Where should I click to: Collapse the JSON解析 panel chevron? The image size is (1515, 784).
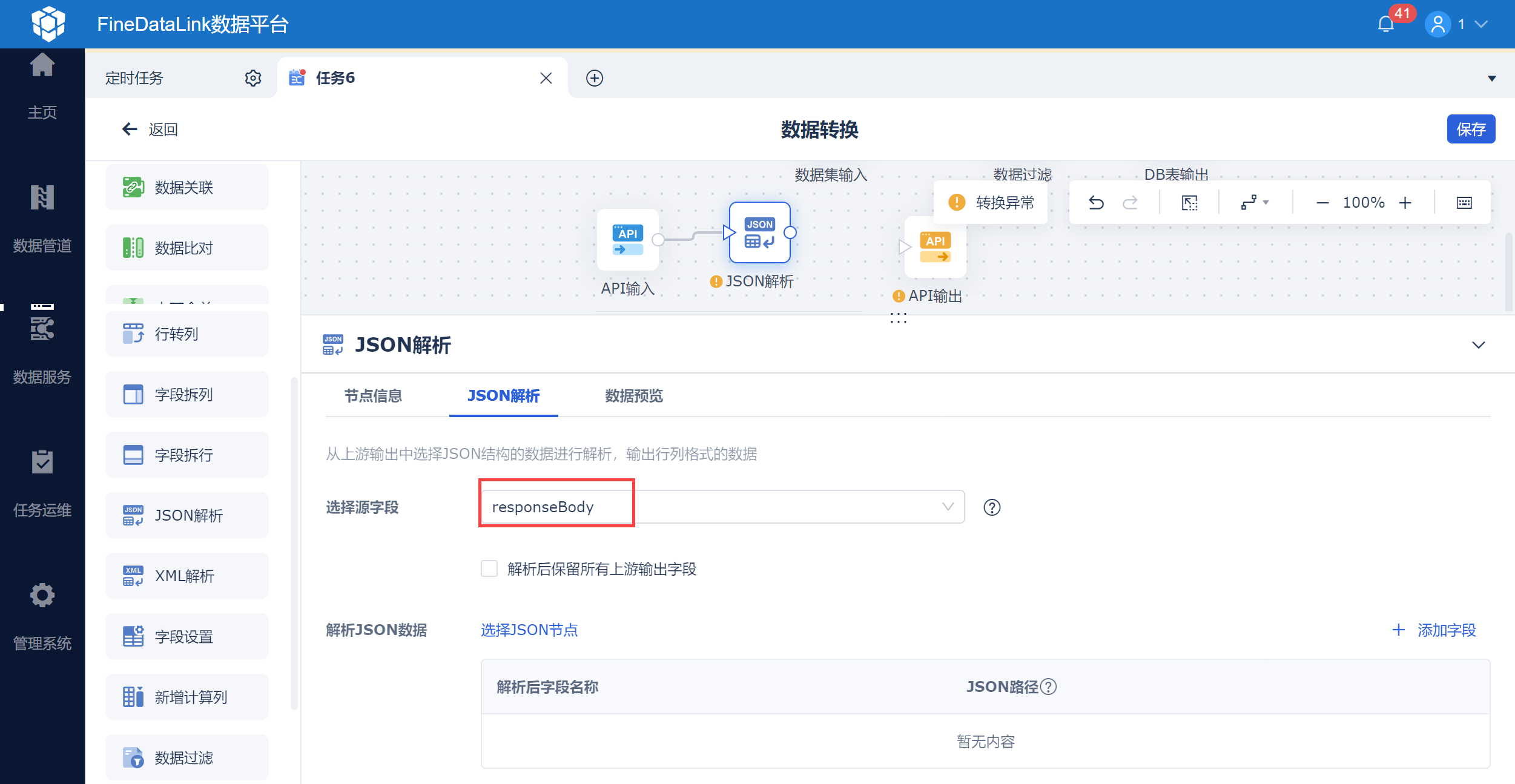pyautogui.click(x=1478, y=345)
